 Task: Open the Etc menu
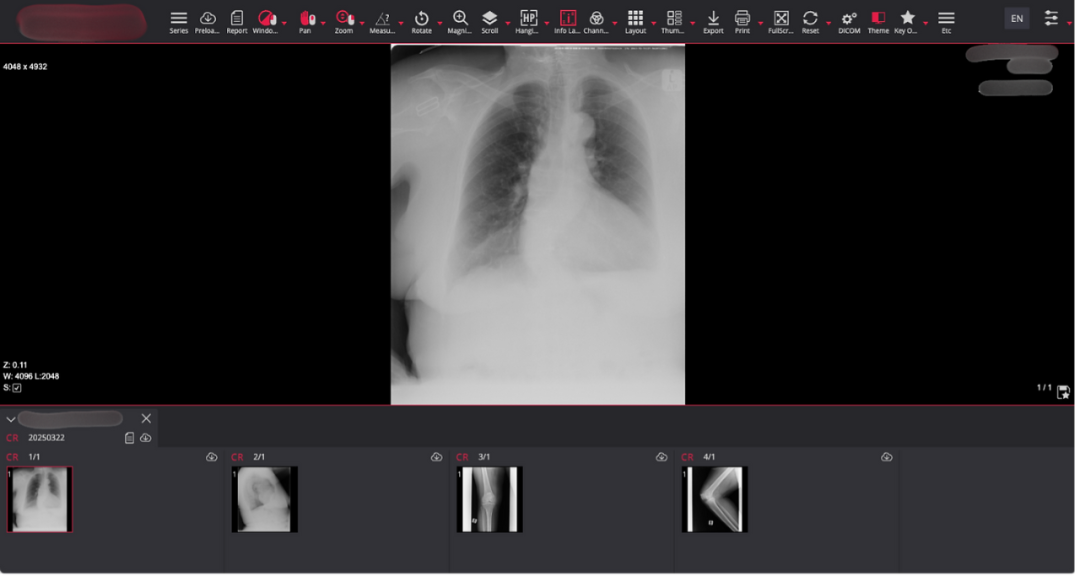click(x=946, y=18)
